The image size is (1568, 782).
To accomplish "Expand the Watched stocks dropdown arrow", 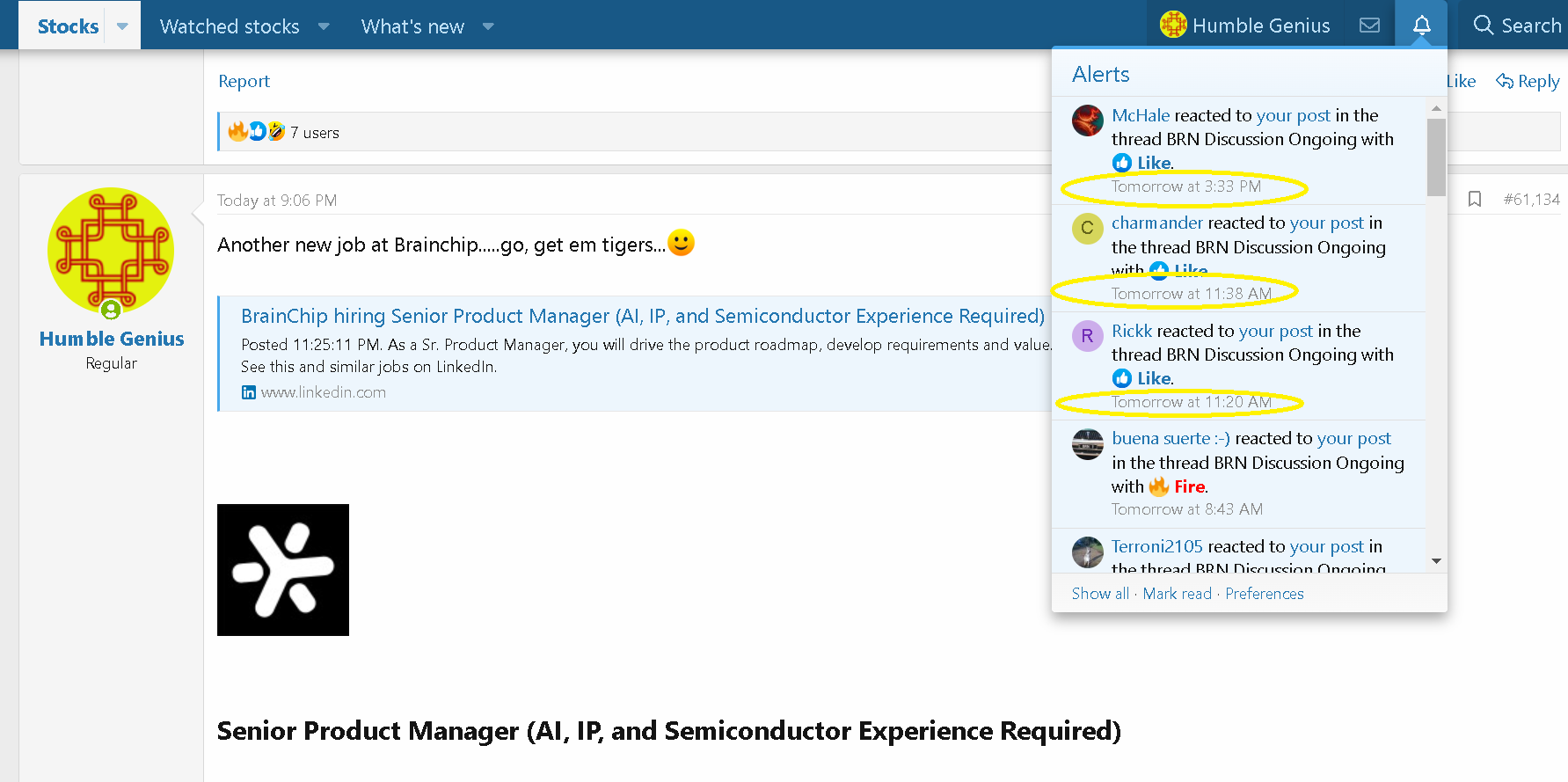I will click(324, 26).
